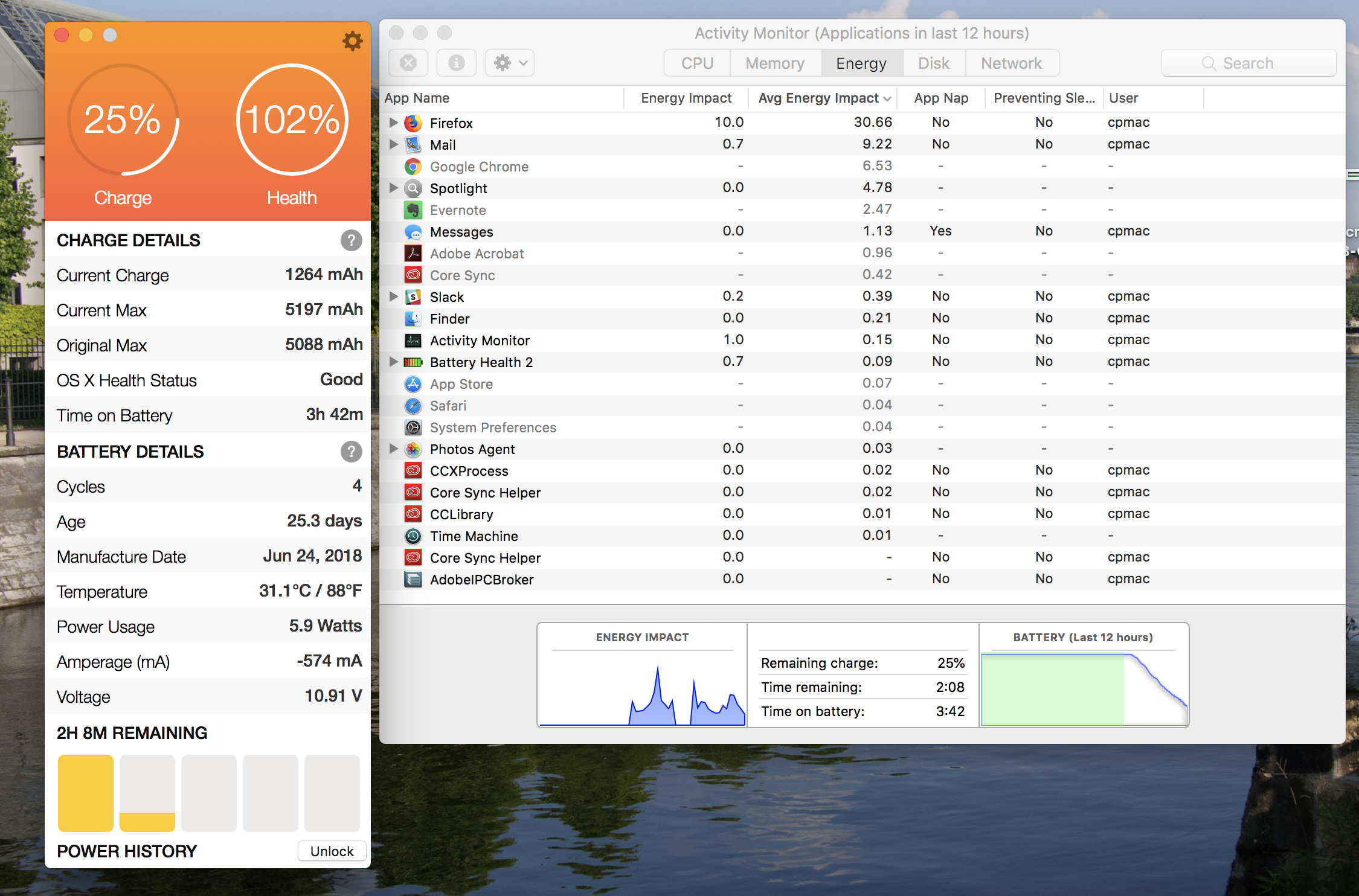Click the Finder face icon
The width and height of the screenshot is (1359, 896).
point(413,319)
